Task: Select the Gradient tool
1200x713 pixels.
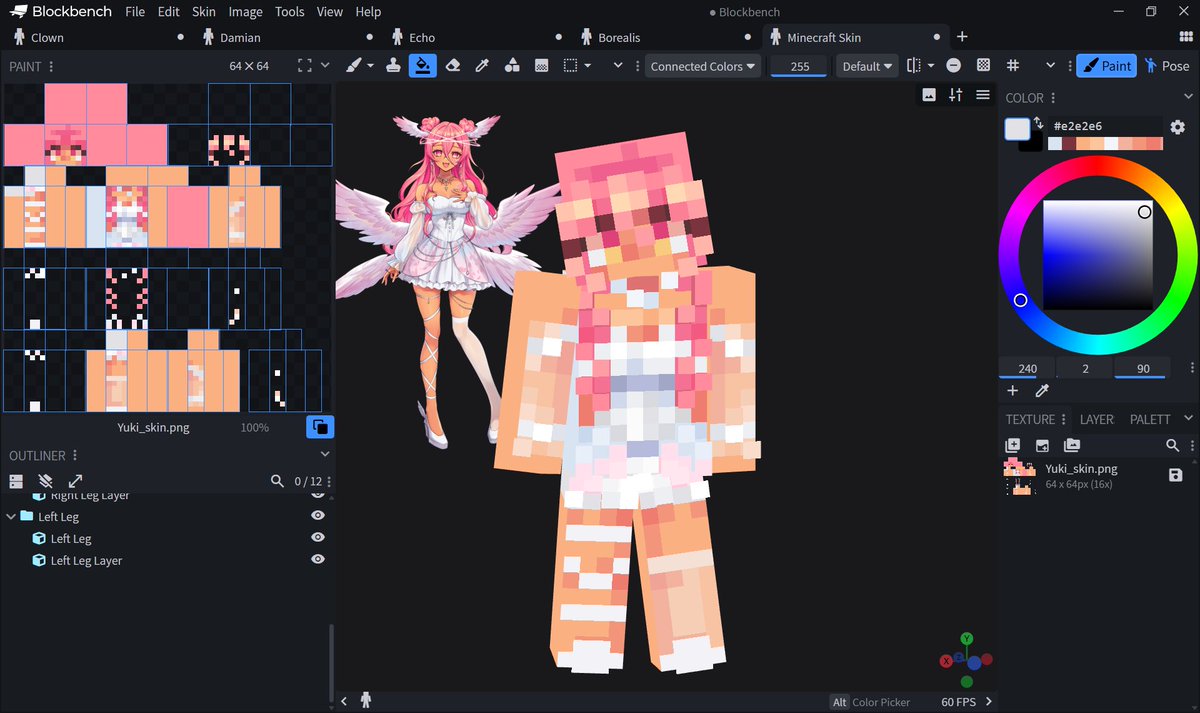Action: 541,66
